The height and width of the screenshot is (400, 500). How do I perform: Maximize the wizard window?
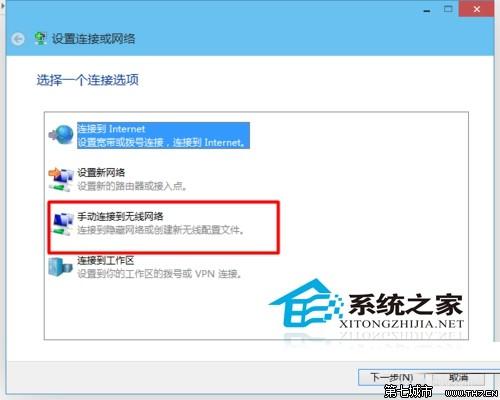(448, 9)
